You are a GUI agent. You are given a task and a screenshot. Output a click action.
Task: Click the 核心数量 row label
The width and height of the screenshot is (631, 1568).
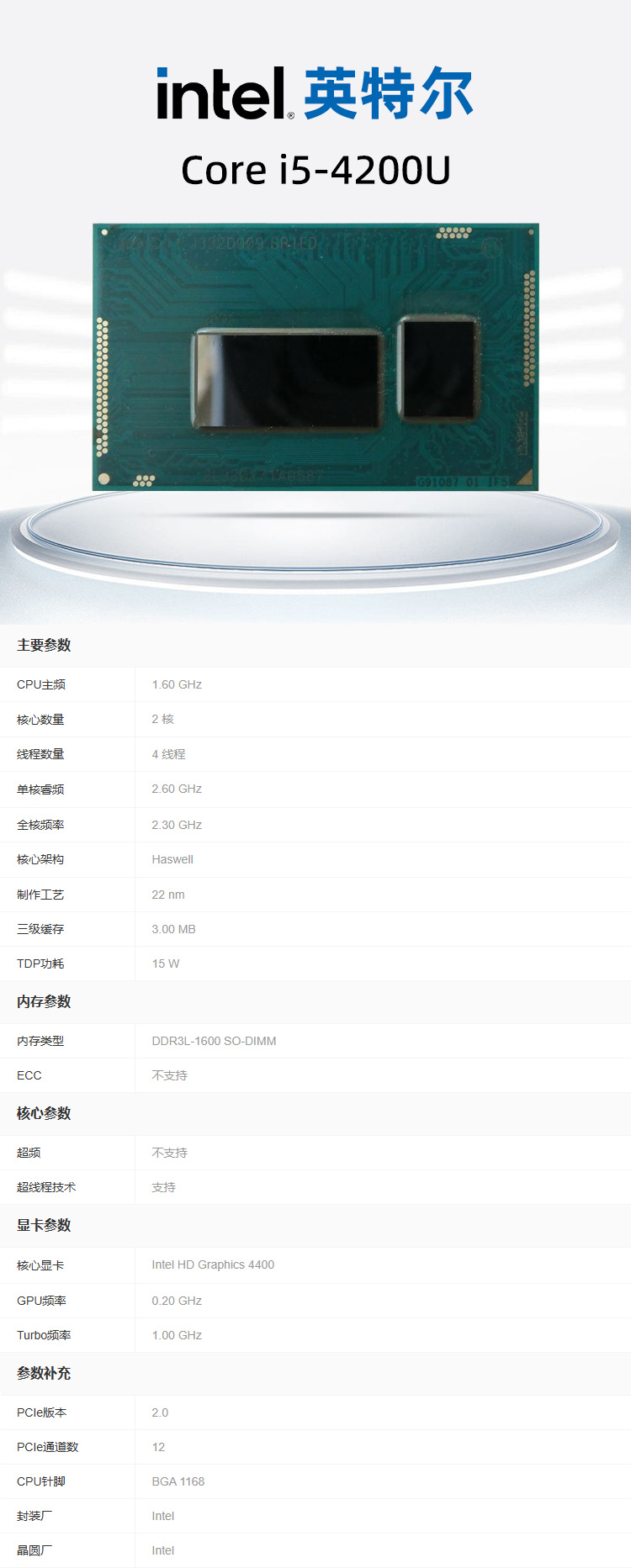(x=40, y=720)
